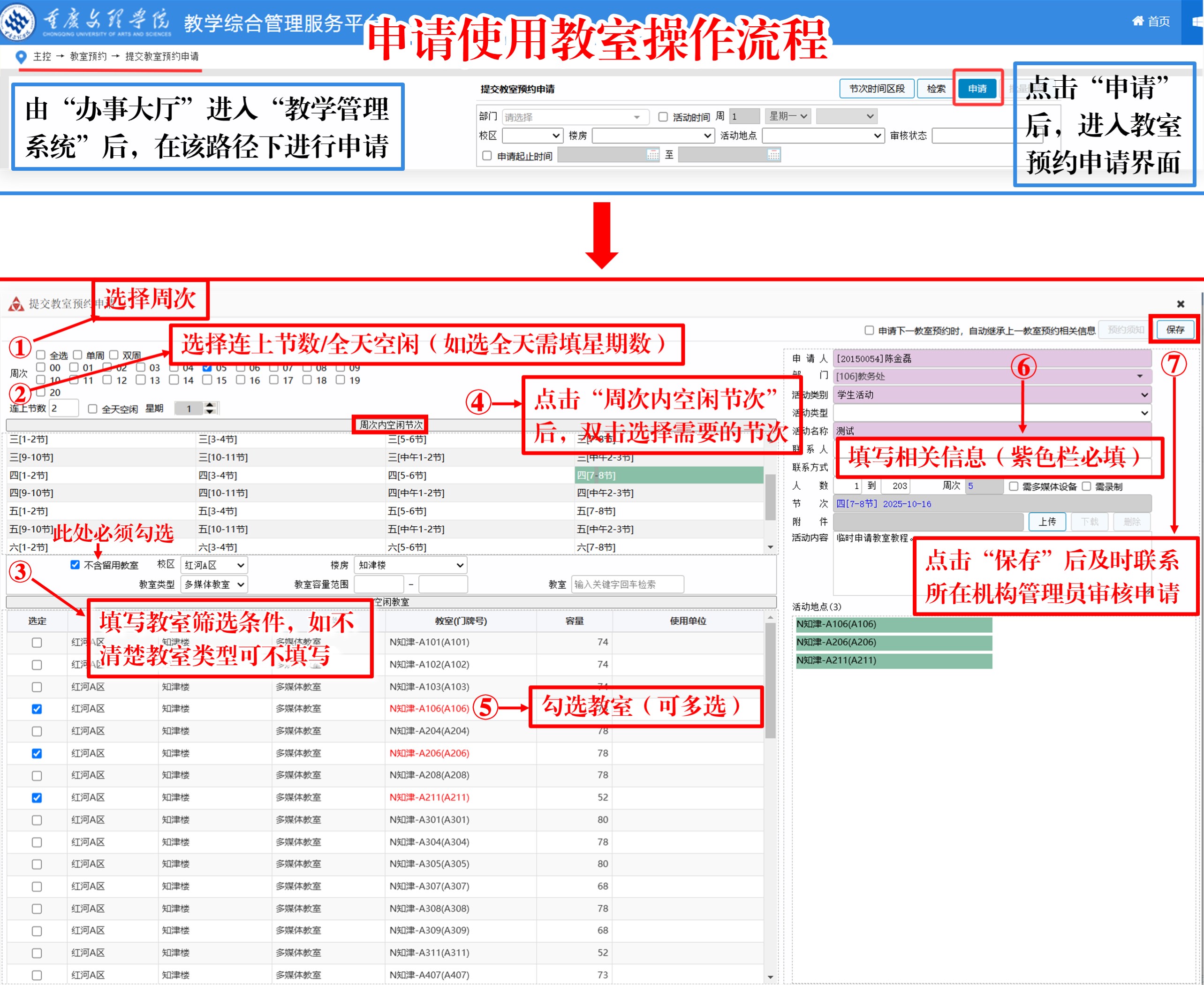This screenshot has width=1204, height=985.
Task: Toggle auto-inherit previous reservation info checkbox
Action: (x=869, y=330)
